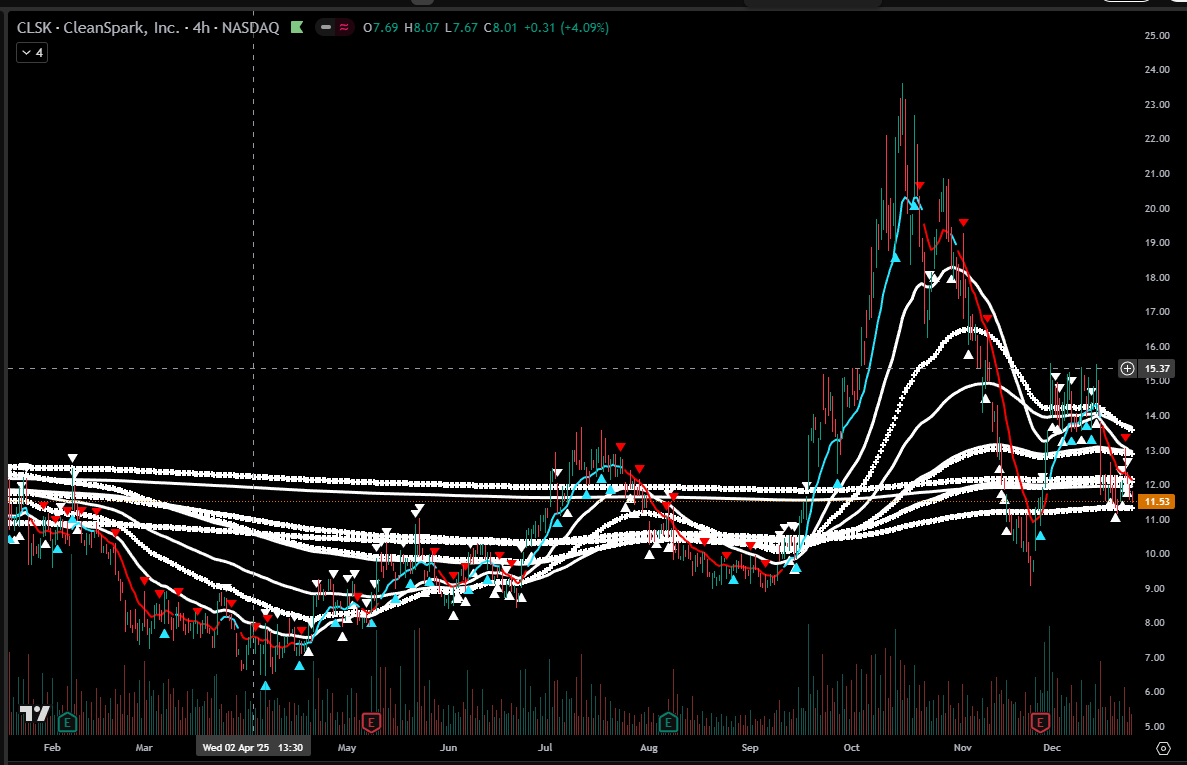
Task: Click the CLSK CleanSpark, Inc. symbol title
Action: [148, 27]
